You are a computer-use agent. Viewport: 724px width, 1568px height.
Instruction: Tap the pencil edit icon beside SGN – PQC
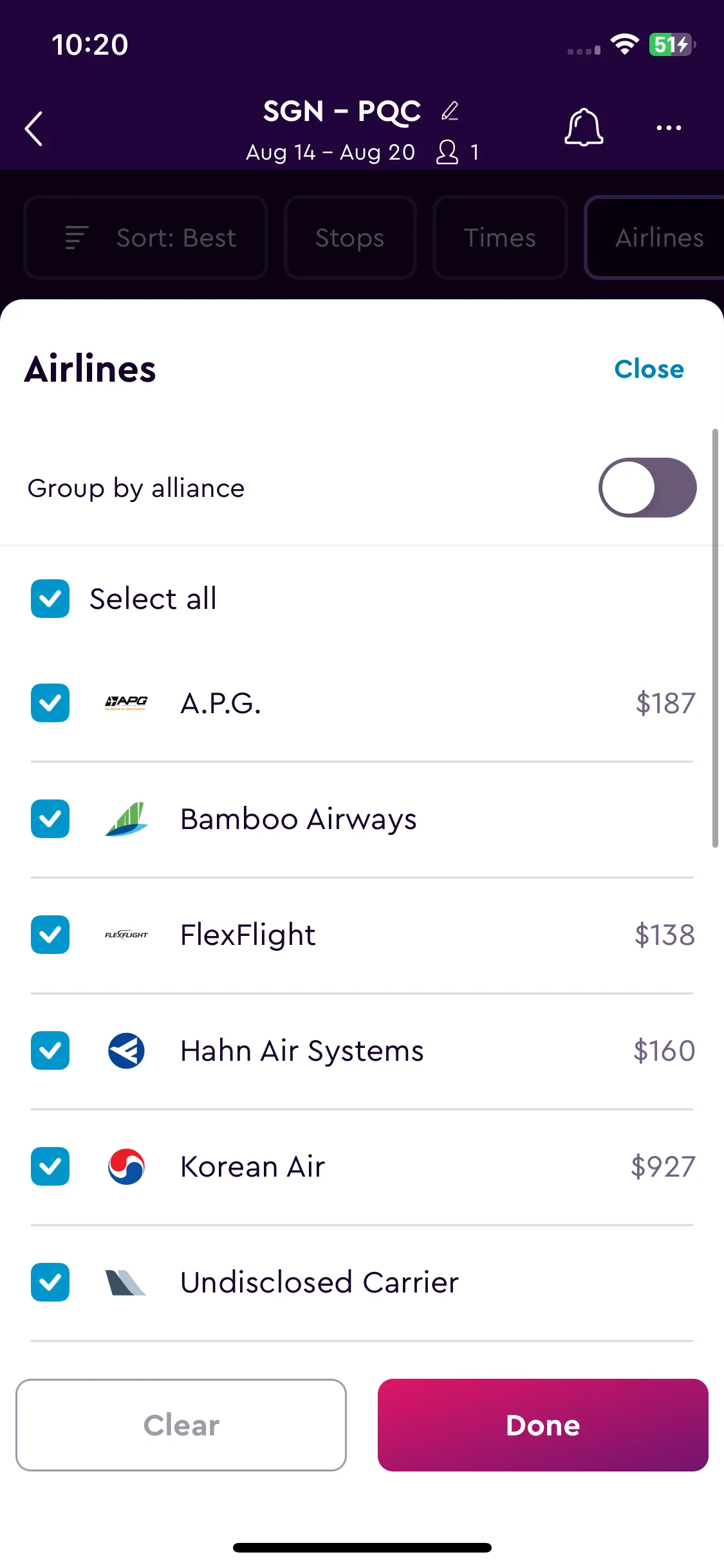point(450,111)
